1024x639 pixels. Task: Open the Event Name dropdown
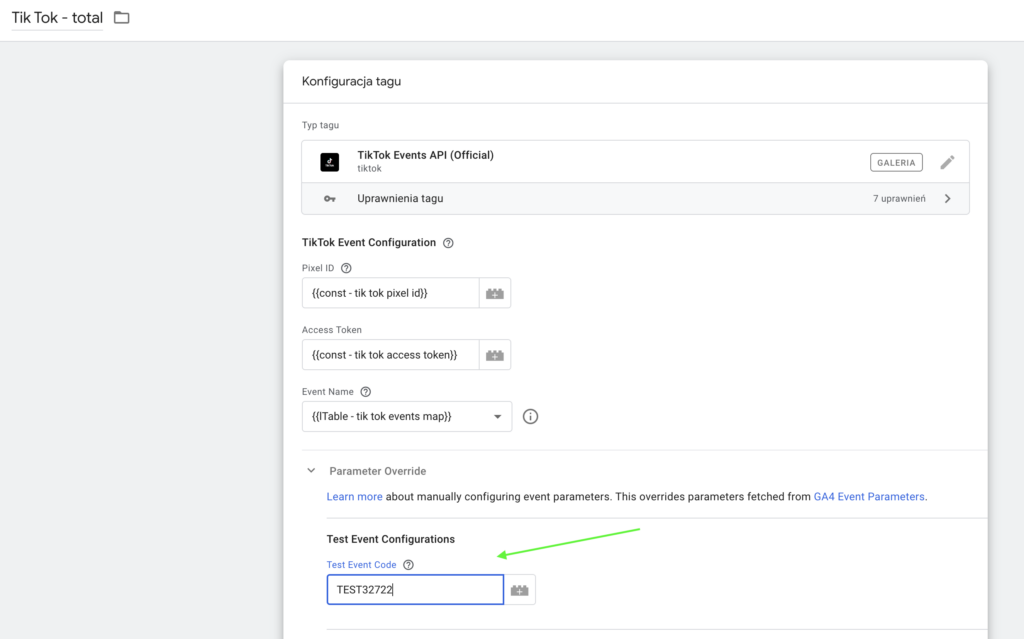coord(406,417)
